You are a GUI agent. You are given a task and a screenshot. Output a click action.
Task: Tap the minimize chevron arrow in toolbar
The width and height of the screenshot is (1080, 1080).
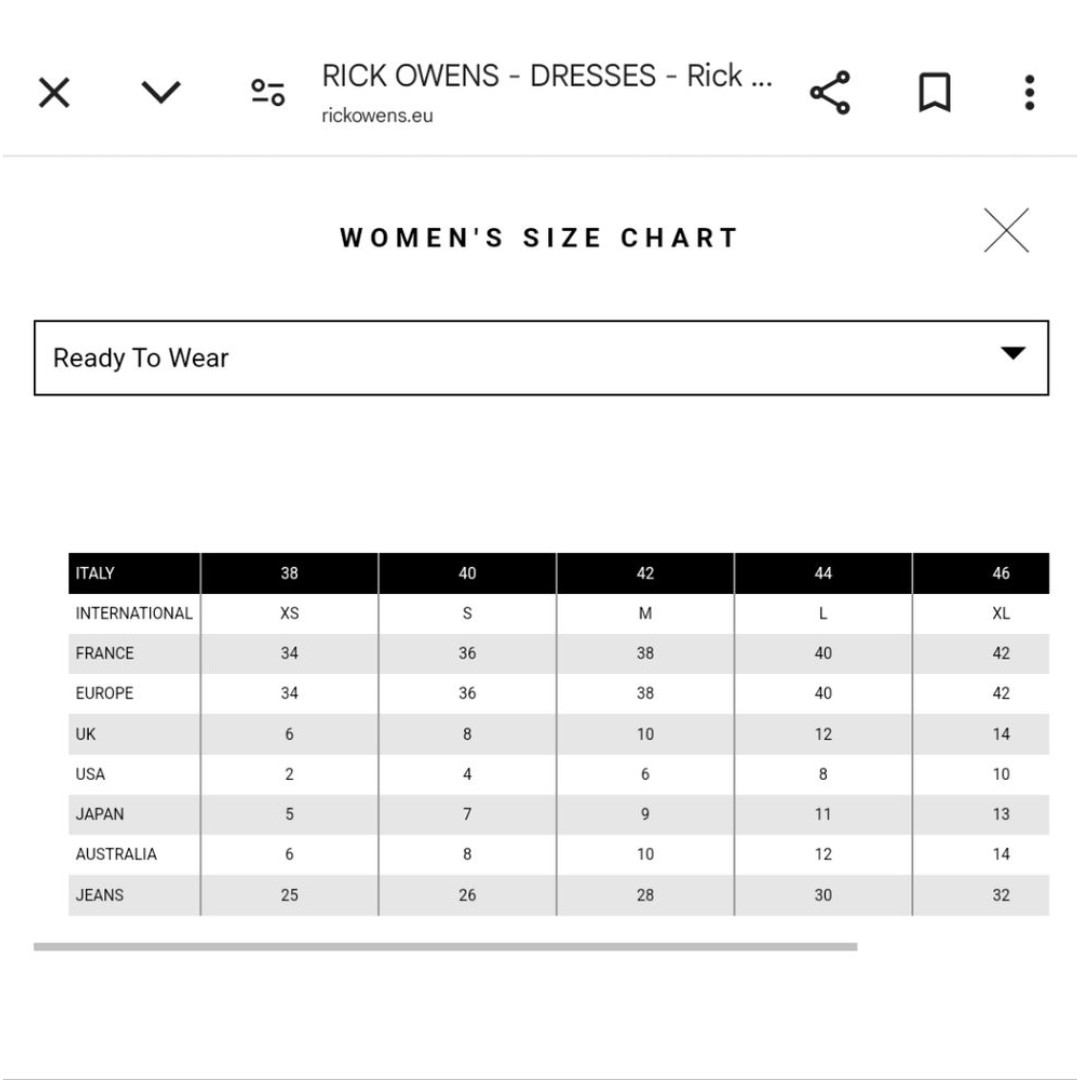[160, 92]
